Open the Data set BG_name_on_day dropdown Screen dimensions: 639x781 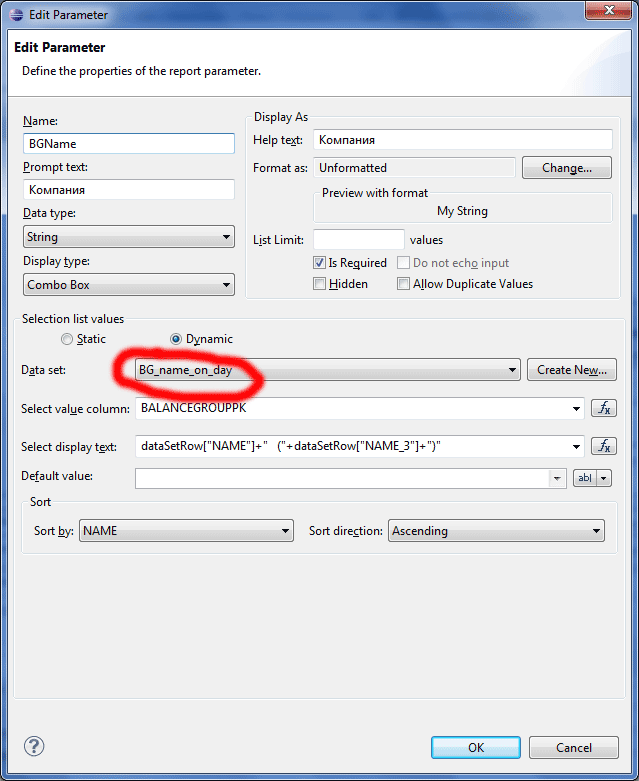pyautogui.click(x=328, y=370)
